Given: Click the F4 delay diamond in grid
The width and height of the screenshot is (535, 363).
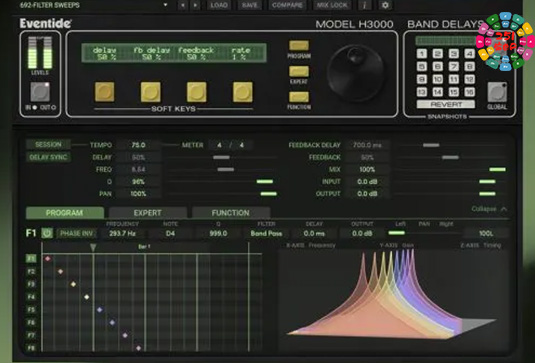Looking at the screenshot, I should click(87, 297).
